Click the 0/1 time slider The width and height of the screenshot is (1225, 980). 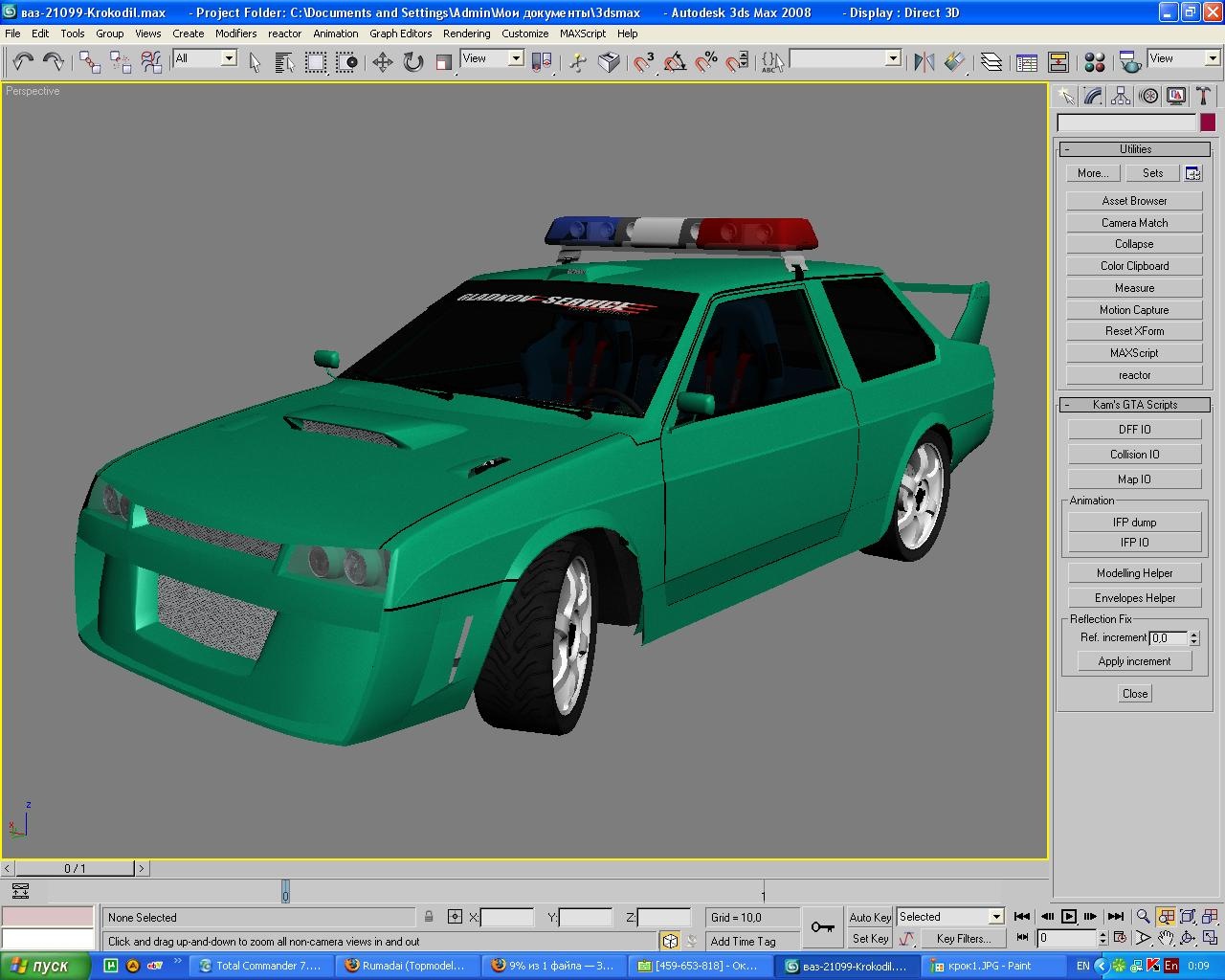coord(75,869)
